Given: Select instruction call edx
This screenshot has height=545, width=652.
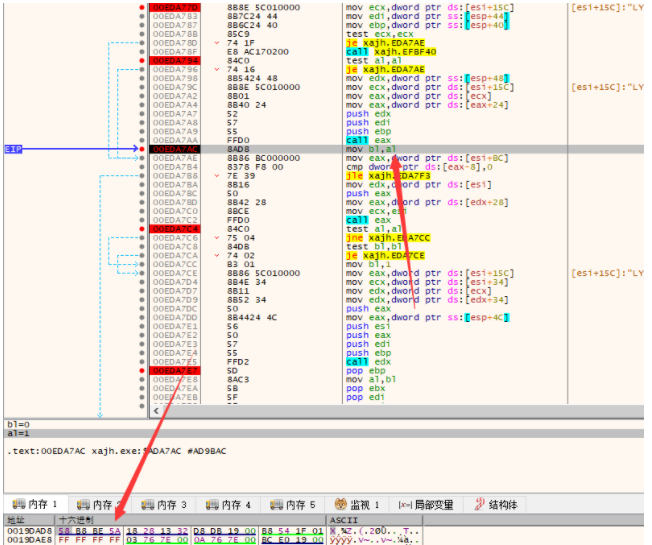Looking at the screenshot, I should (x=368, y=362).
